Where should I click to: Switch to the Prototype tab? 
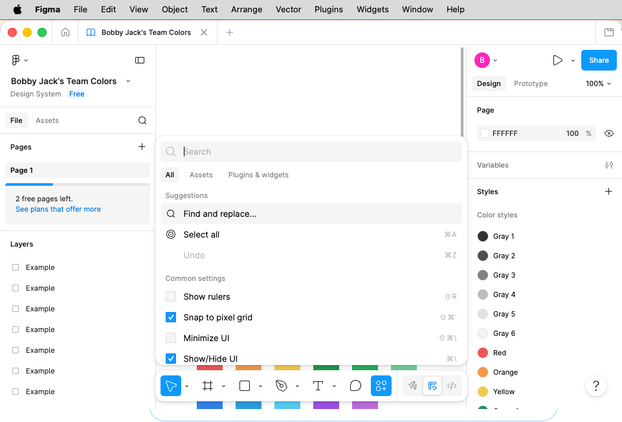530,83
